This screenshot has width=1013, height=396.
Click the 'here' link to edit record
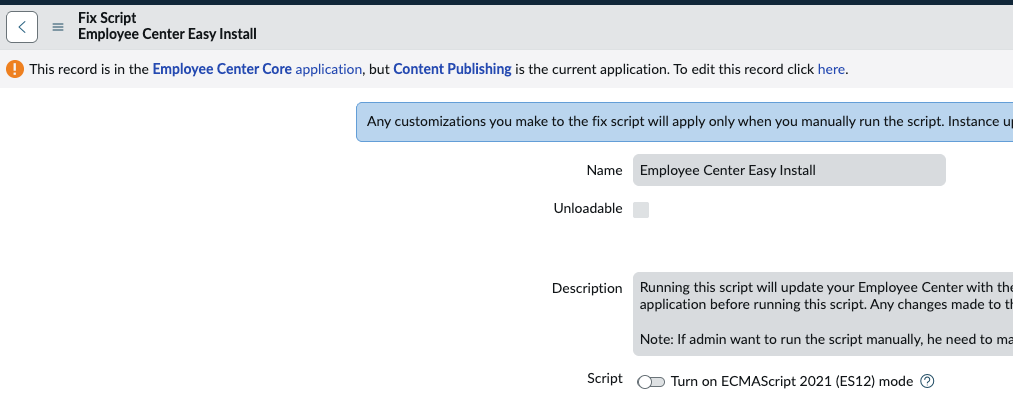(831, 69)
